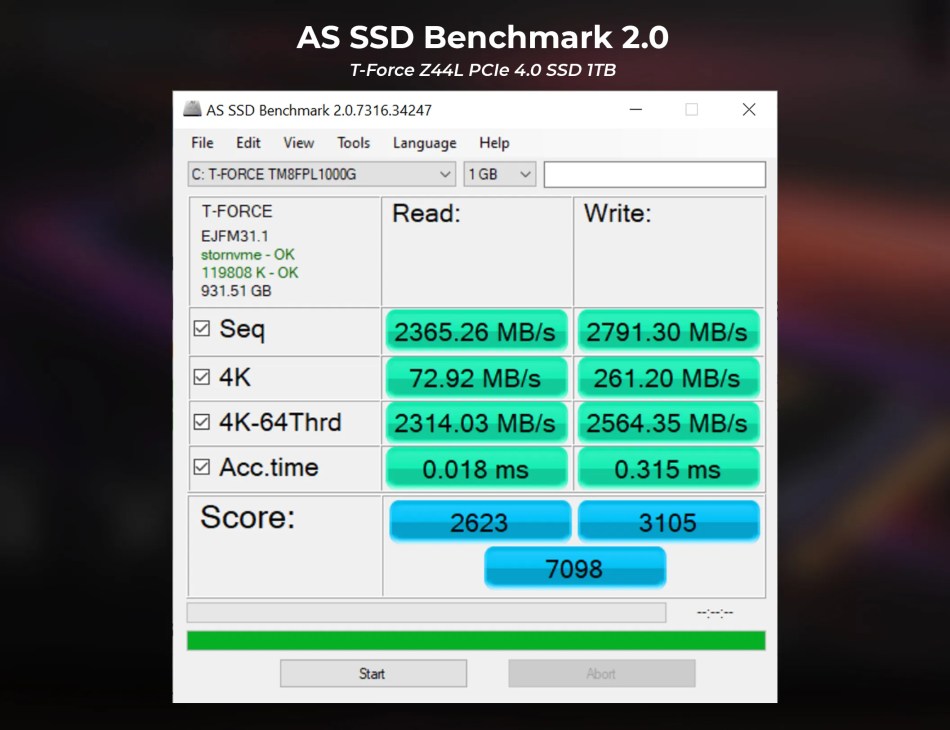Click the write score 3105

point(669,522)
